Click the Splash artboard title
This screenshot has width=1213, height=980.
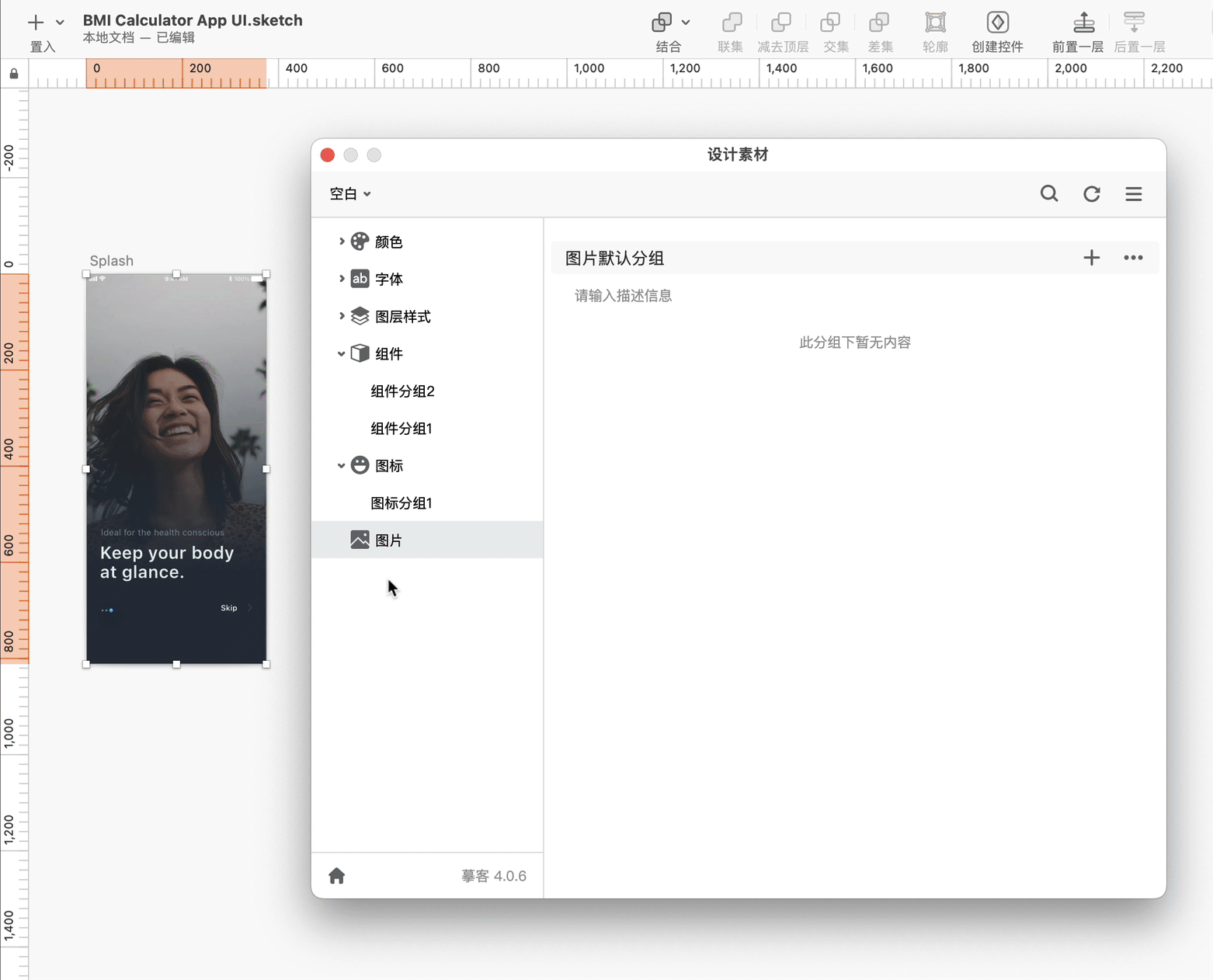coord(111,261)
